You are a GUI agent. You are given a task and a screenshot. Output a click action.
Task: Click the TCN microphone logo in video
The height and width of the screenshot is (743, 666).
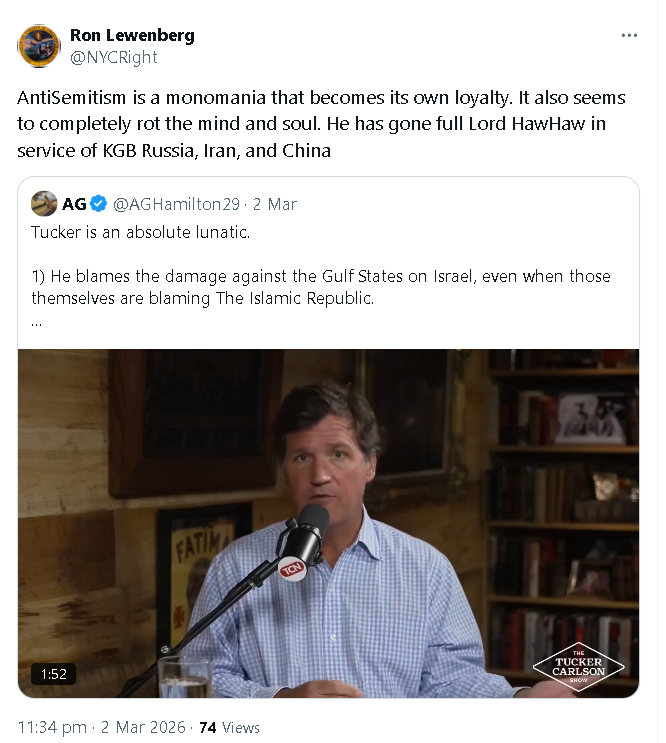coord(292,569)
